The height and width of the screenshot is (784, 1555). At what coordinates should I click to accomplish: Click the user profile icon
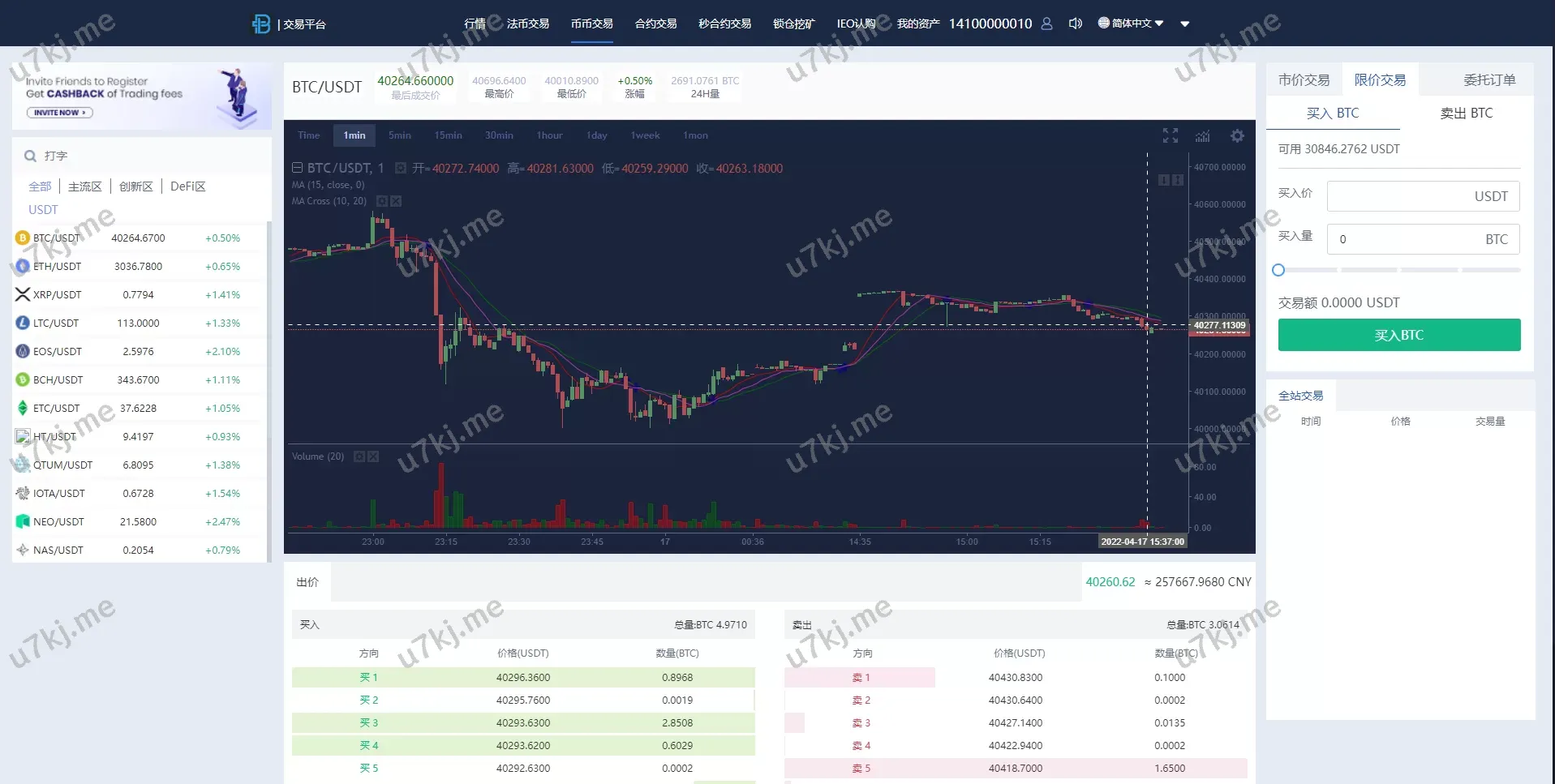pyautogui.click(x=1046, y=24)
